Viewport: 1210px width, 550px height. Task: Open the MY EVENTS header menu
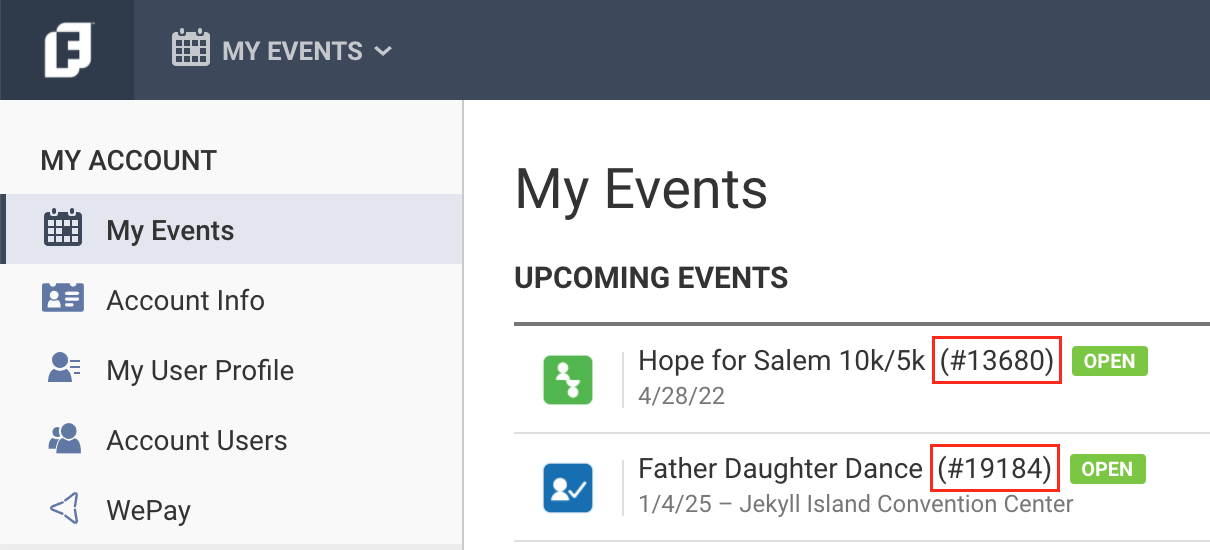pos(292,50)
